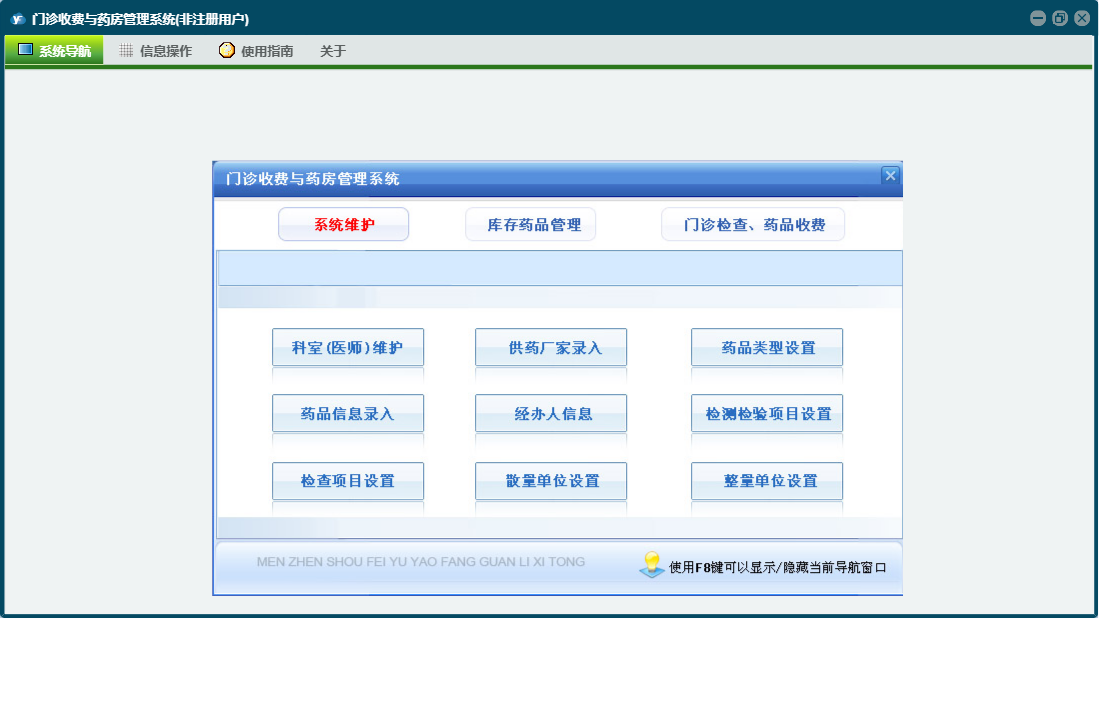Viewport: 1099px width, 723px height.
Task: Minimize the main application window
Action: tap(1038, 18)
